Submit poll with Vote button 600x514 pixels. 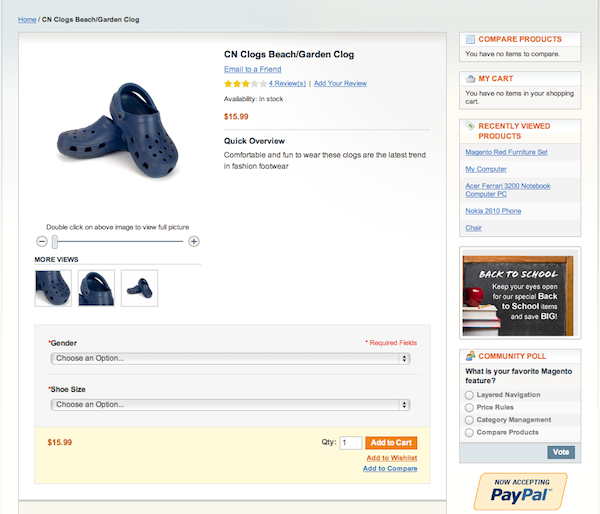[x=561, y=452]
